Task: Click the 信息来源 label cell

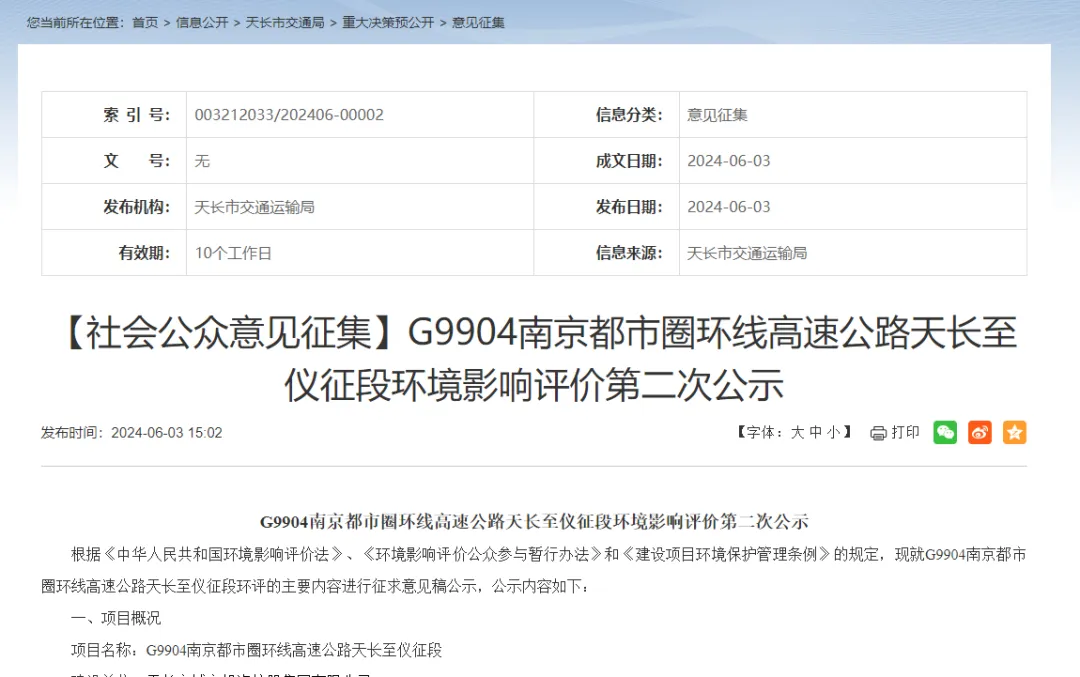Action: coord(607,253)
